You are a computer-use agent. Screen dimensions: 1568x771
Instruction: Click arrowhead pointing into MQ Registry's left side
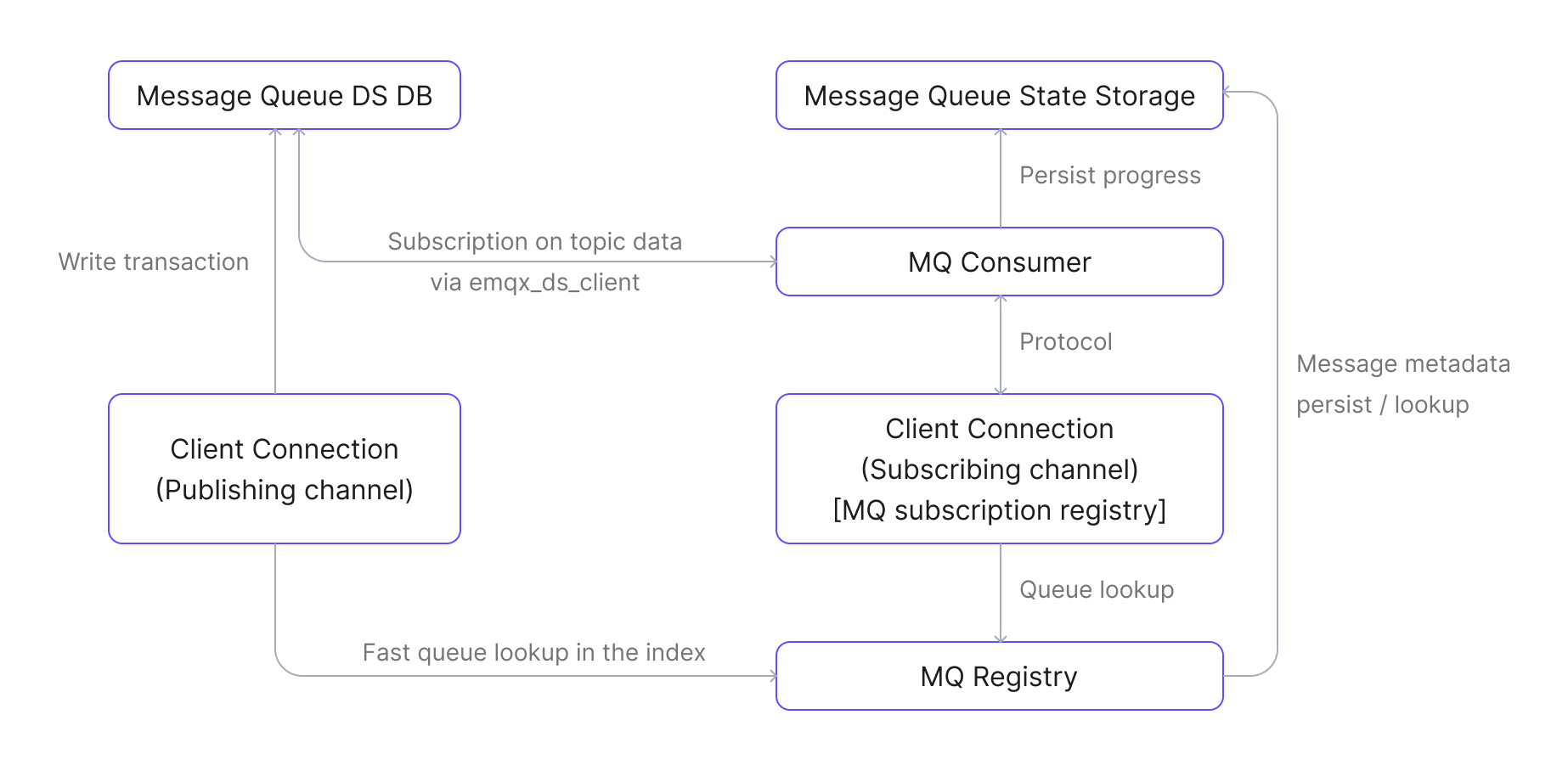773,676
